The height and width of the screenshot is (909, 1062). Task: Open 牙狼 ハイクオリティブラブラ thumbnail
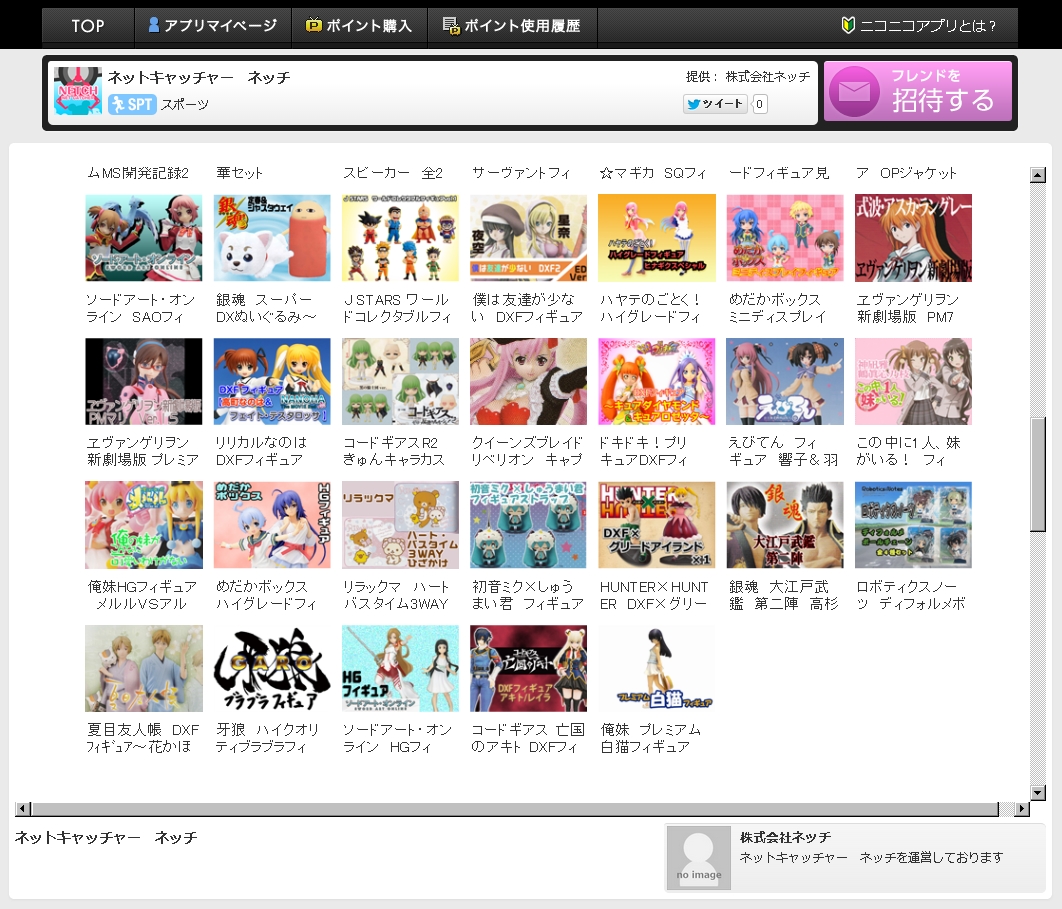click(x=272, y=669)
